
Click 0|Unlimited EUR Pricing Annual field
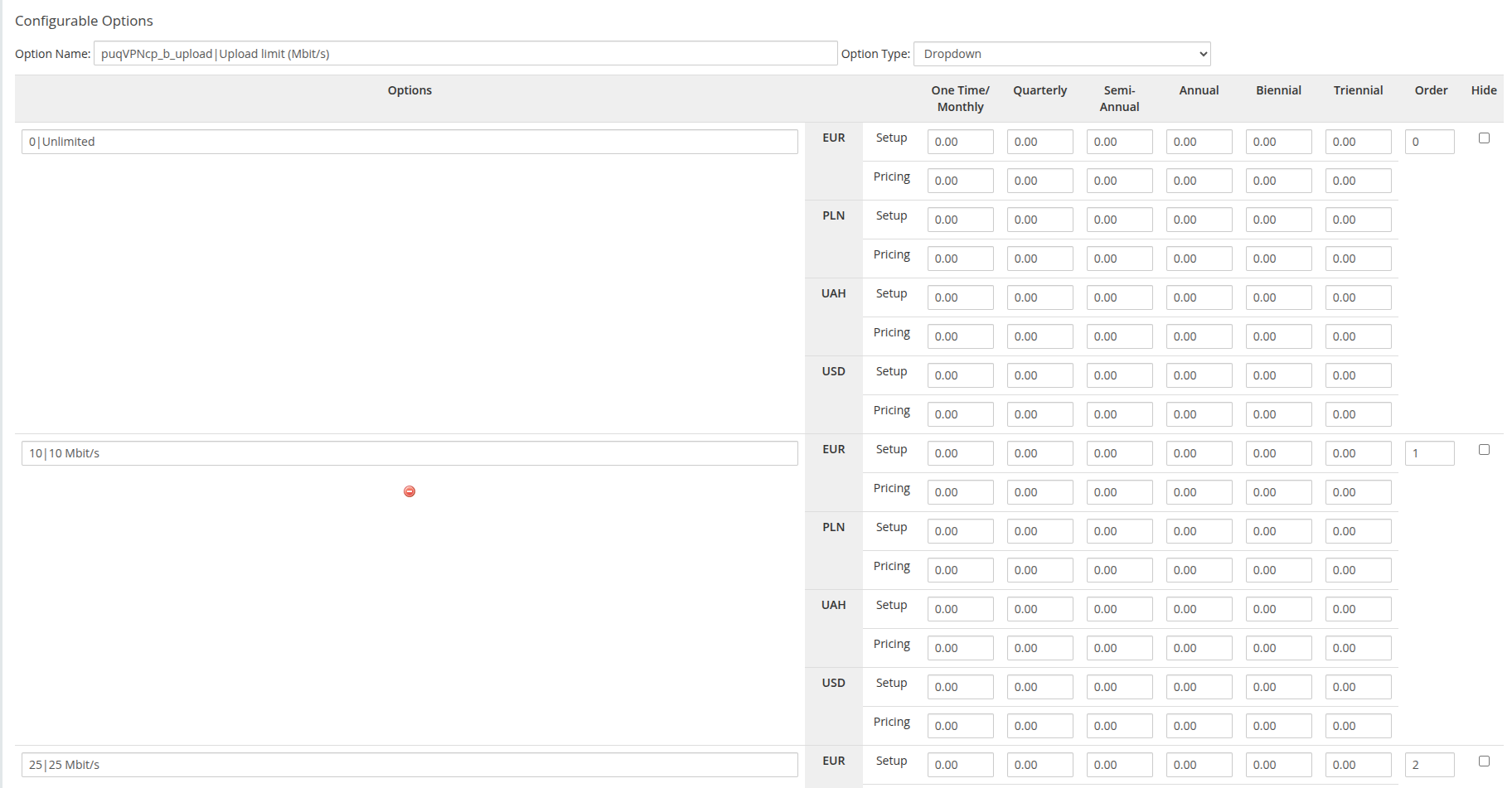pyautogui.click(x=1199, y=181)
